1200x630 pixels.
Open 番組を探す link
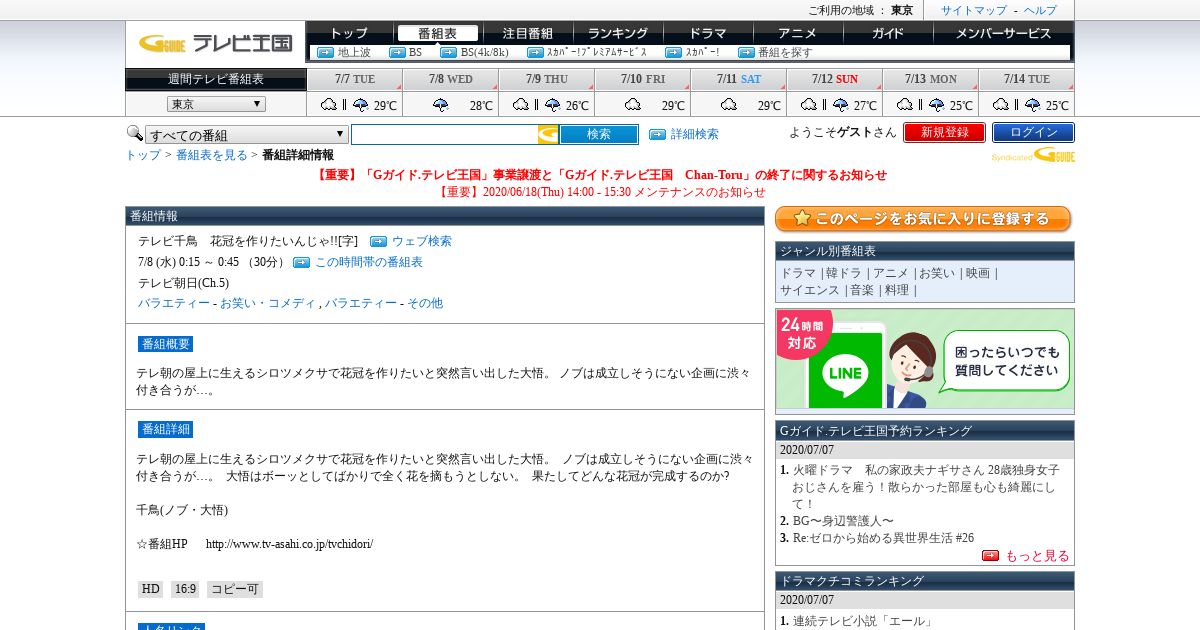click(x=785, y=52)
